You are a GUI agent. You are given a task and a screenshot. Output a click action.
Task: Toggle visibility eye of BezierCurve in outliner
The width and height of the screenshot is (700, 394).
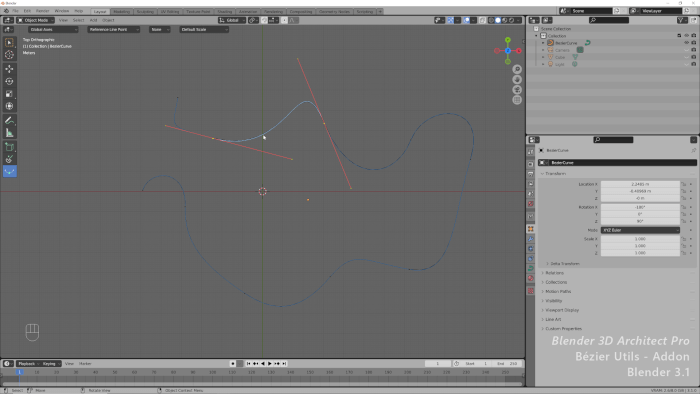(686, 43)
